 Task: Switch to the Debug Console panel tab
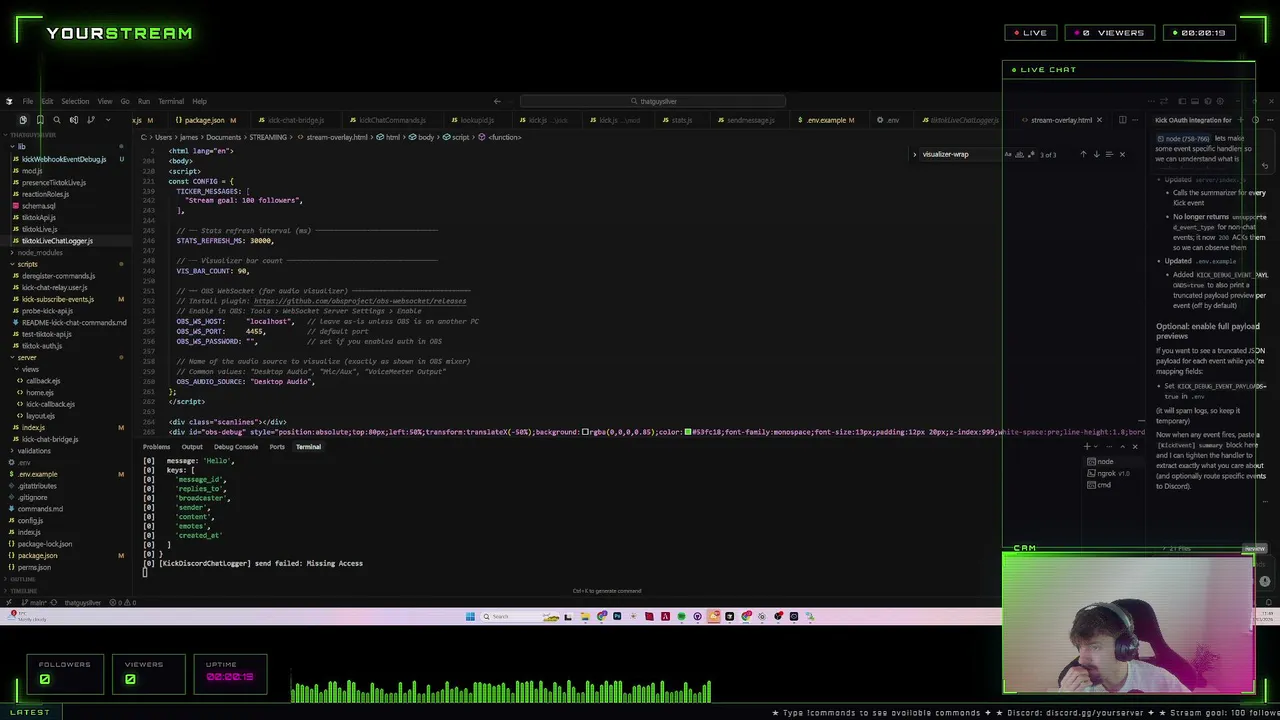[x=236, y=447]
